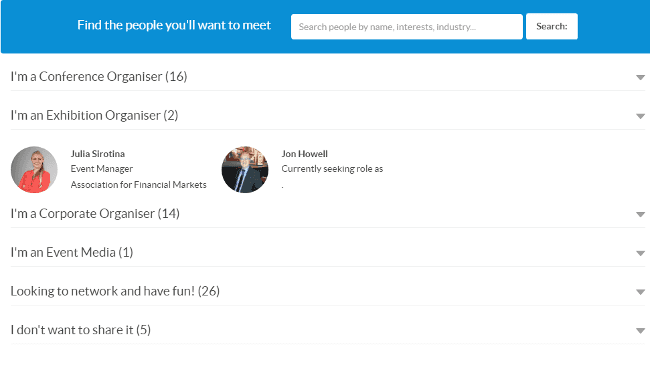The height and width of the screenshot is (365, 650).
Task: Collapse the Exhibition Organiser section arrow
Action: coord(640,116)
